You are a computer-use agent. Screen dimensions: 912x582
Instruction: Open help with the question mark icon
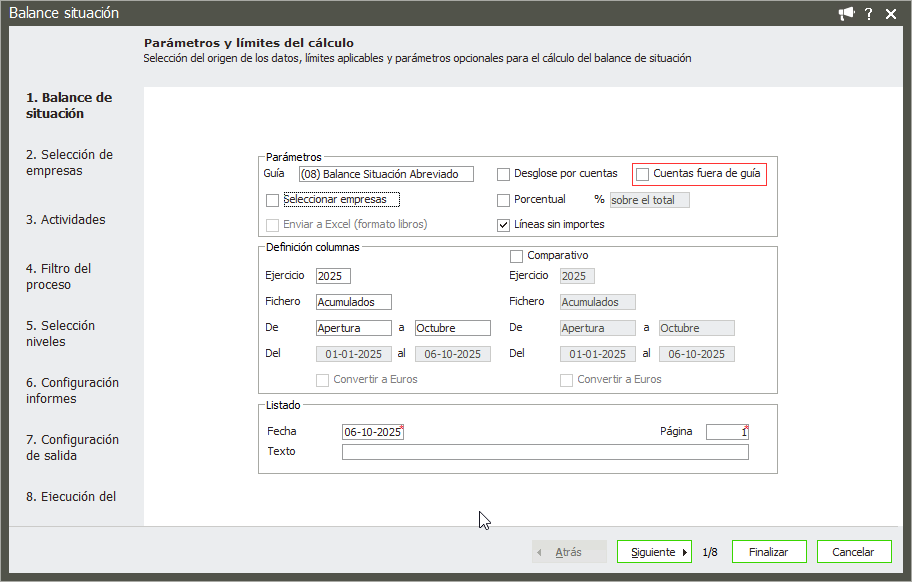click(x=869, y=14)
